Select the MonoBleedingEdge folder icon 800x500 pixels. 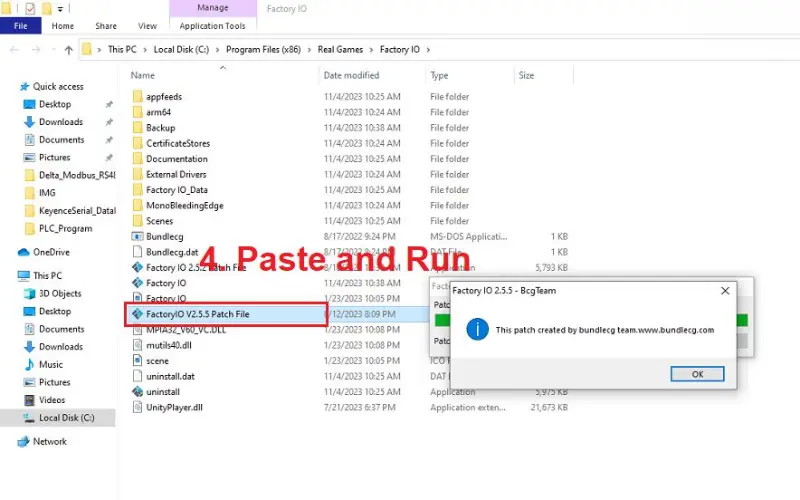tap(137, 206)
